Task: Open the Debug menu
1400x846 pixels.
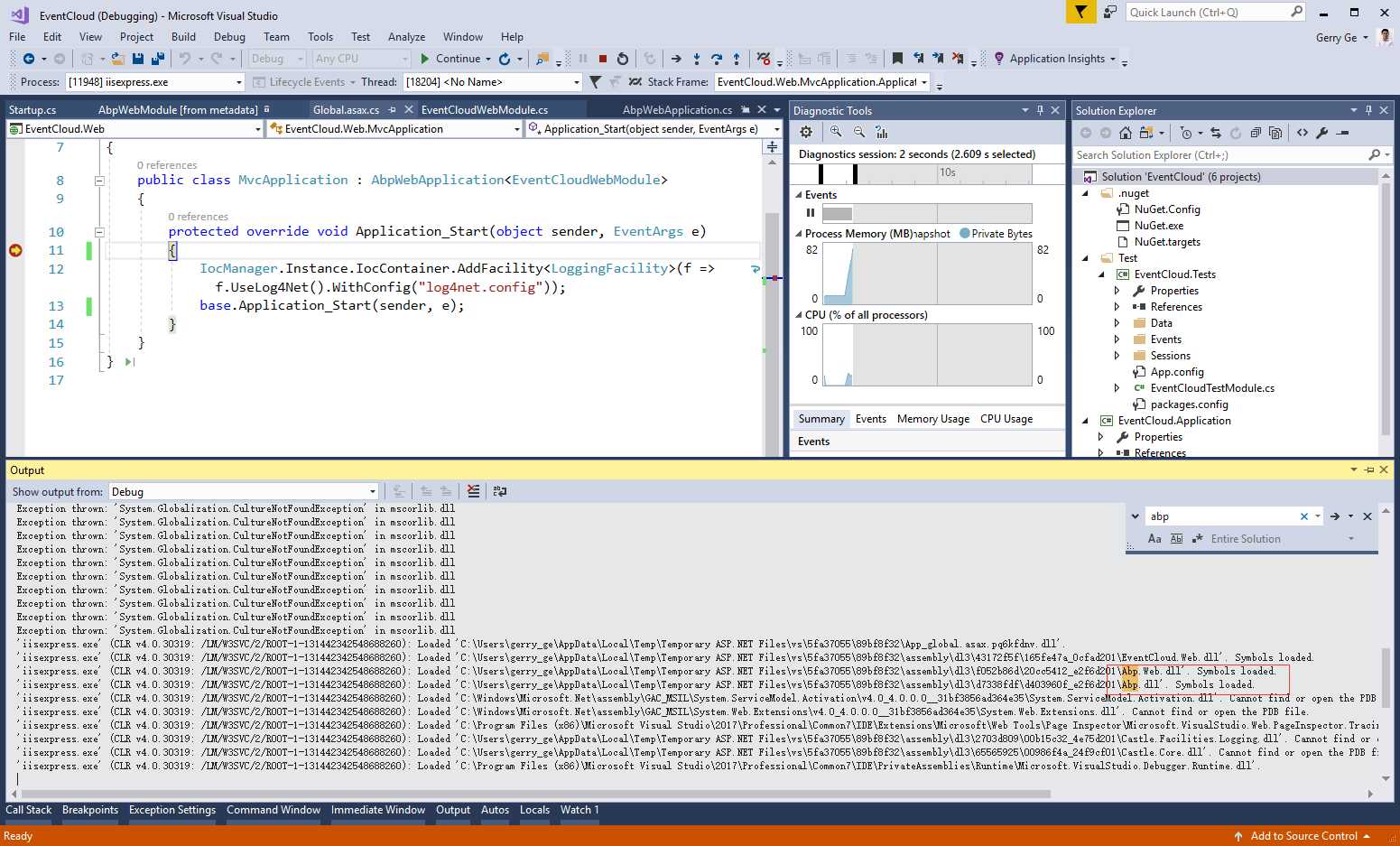Action: pyautogui.click(x=229, y=37)
